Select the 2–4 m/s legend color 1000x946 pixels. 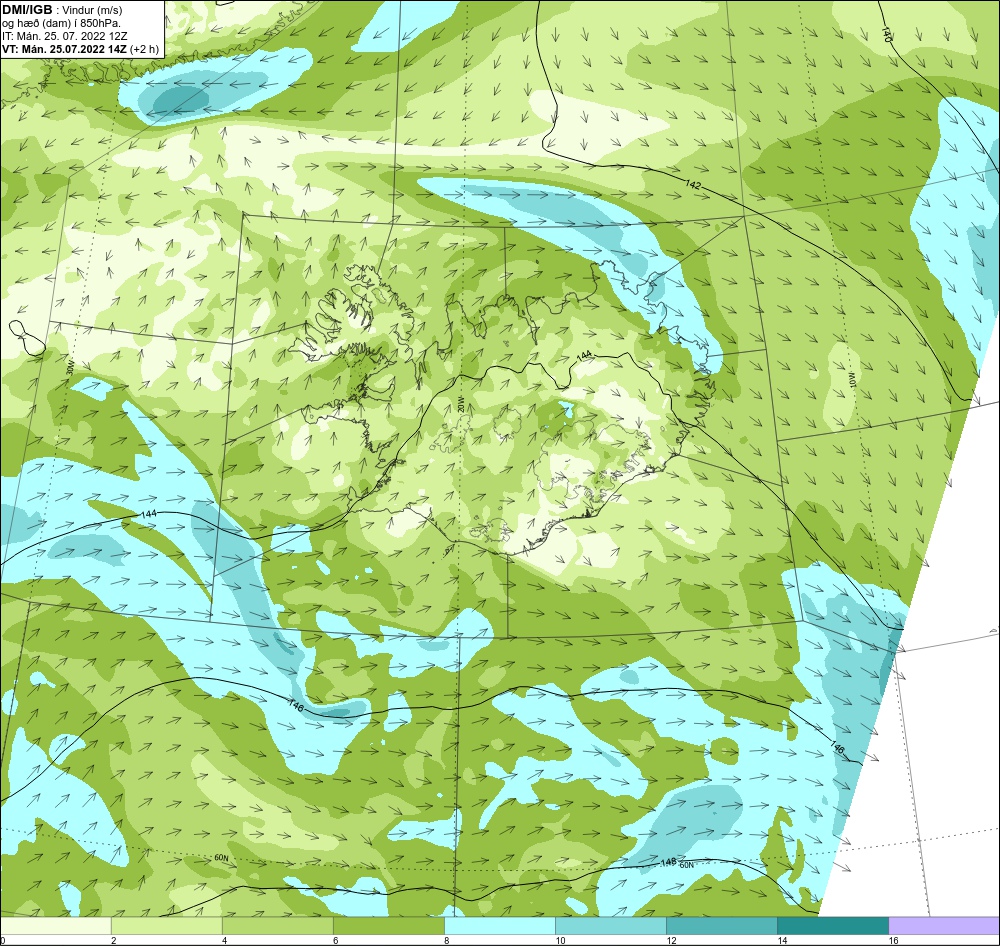pos(167,925)
